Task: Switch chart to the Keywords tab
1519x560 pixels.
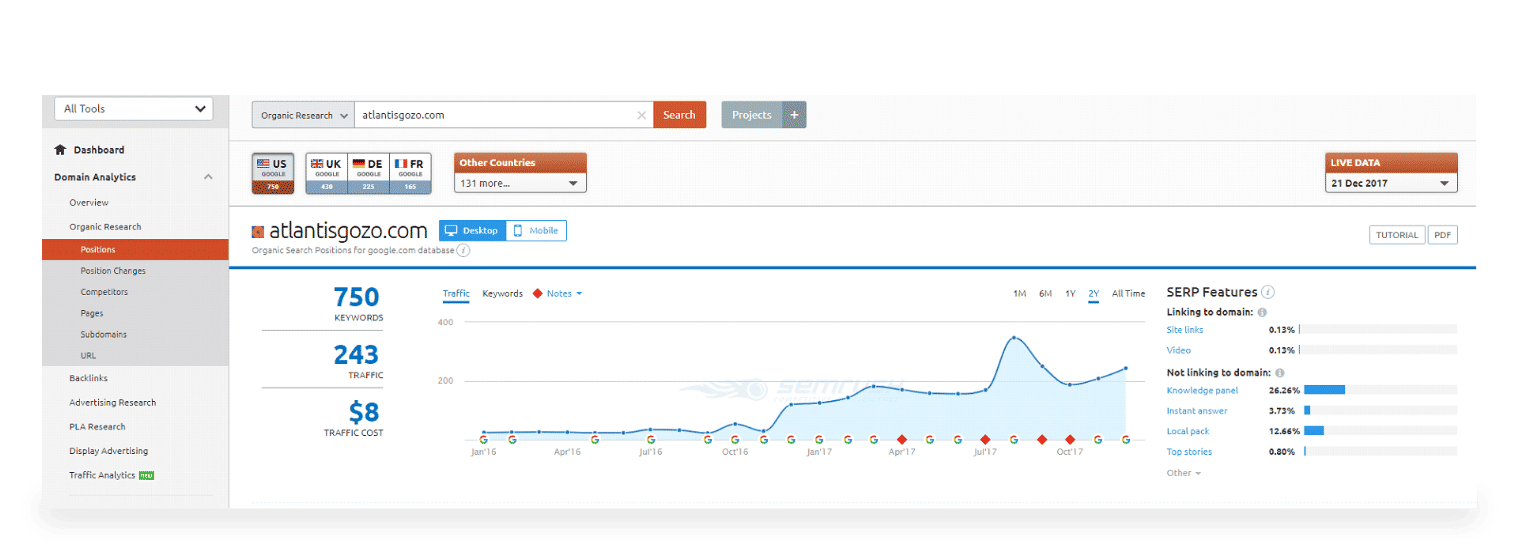Action: tap(502, 294)
